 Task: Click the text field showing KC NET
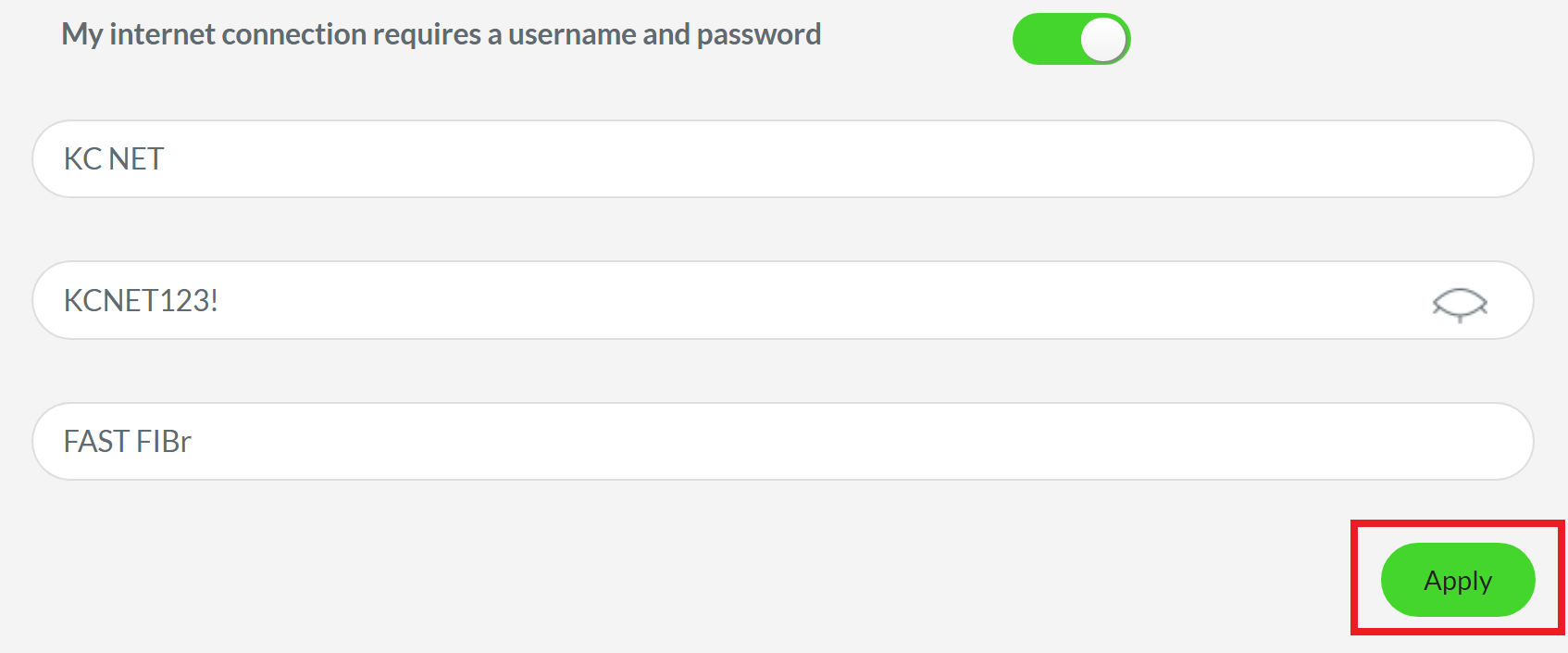782,158
